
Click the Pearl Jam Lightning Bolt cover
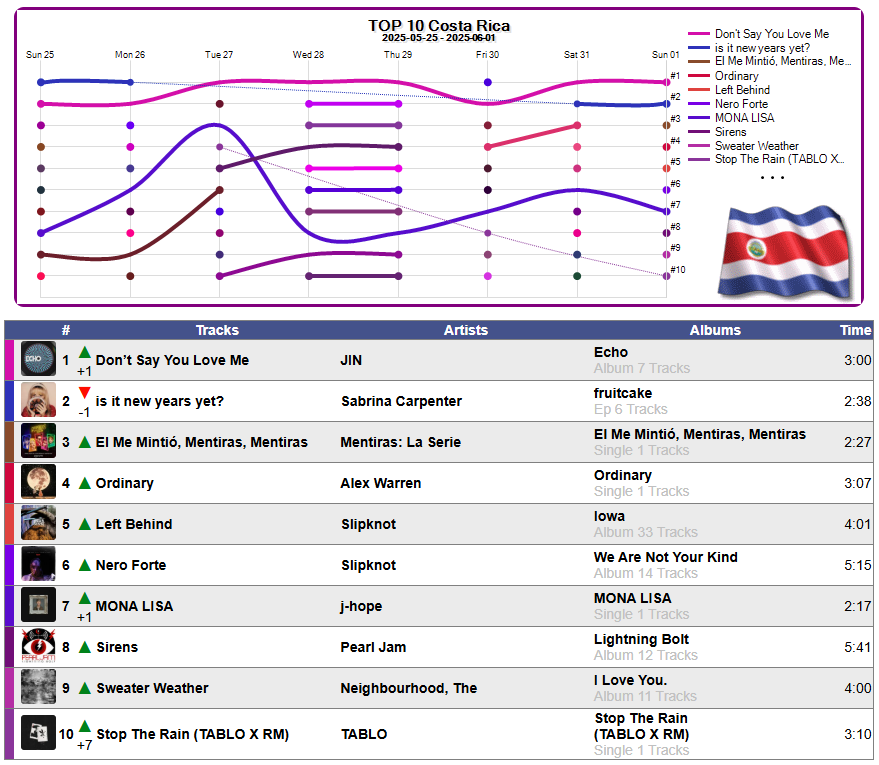click(38, 646)
